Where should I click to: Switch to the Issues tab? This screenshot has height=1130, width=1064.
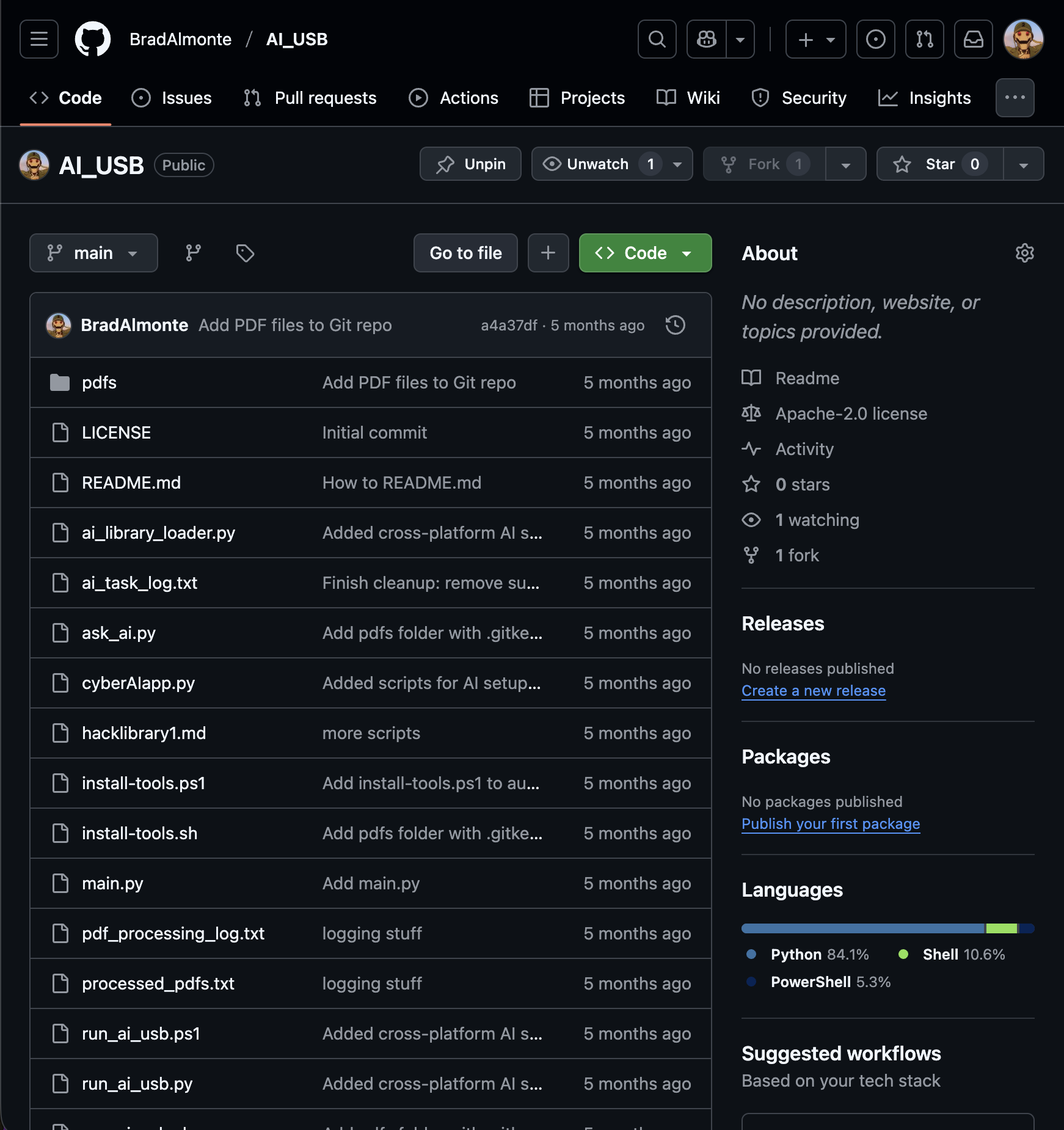(x=172, y=98)
